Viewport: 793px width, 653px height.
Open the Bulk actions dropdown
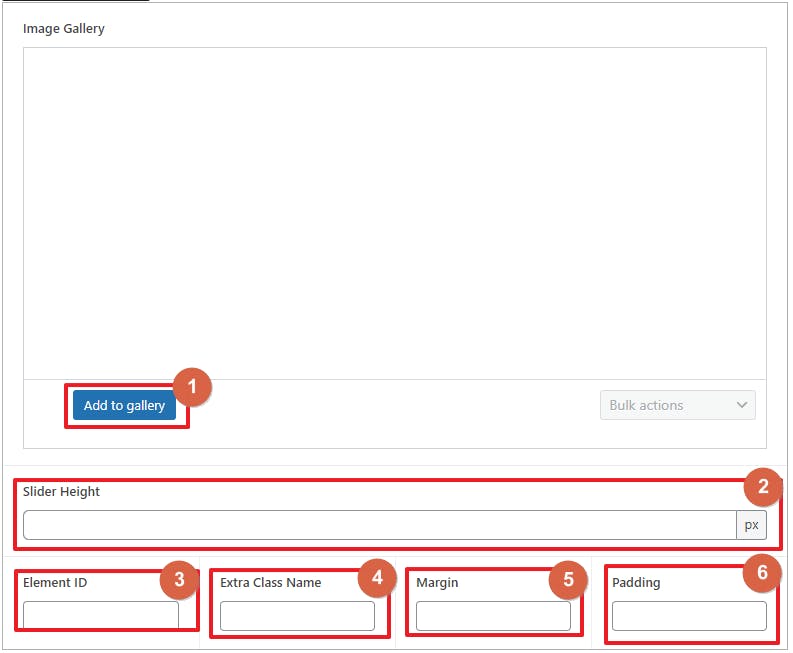click(x=677, y=405)
